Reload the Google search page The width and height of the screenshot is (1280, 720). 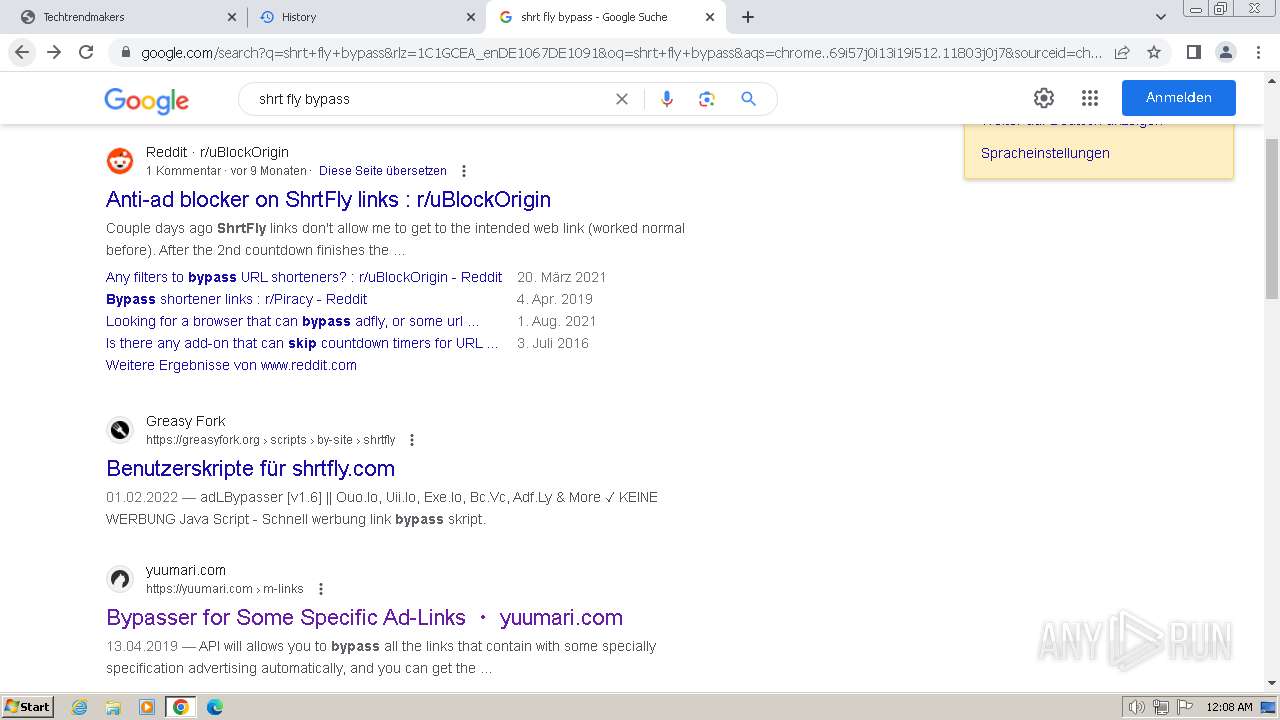coord(86,52)
